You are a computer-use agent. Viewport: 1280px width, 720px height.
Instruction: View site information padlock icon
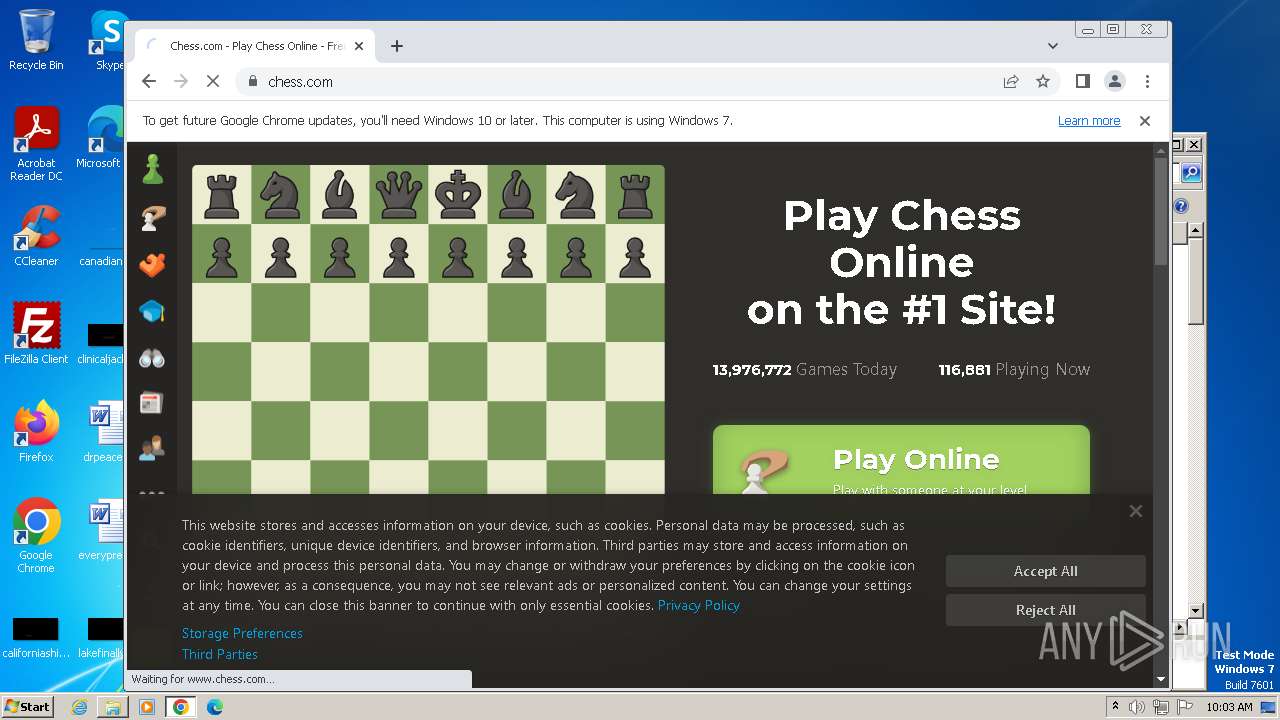252,81
